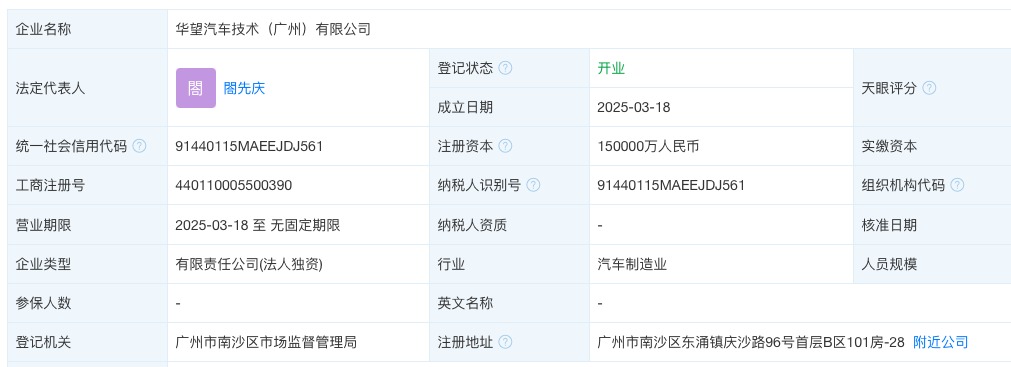Select the company name 华望汽车技术（广州）有限公司
Viewport: 1011px width, 367px height.
point(273,29)
